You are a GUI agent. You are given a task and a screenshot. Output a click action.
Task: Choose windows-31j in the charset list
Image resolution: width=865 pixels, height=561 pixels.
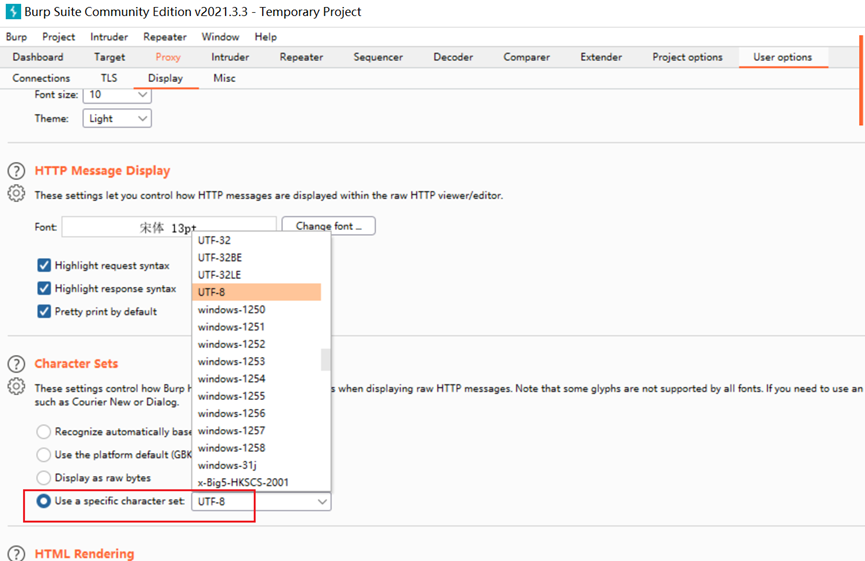point(257,465)
